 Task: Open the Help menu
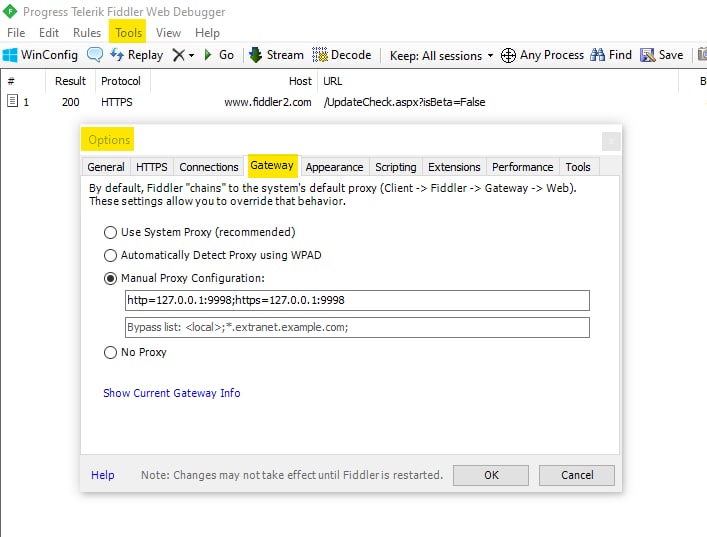click(x=207, y=33)
